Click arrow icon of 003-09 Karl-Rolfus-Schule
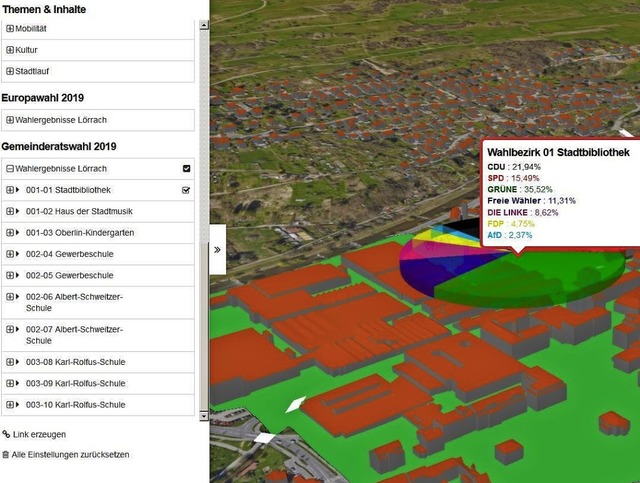Screen dimensions: 640x483 18,383
